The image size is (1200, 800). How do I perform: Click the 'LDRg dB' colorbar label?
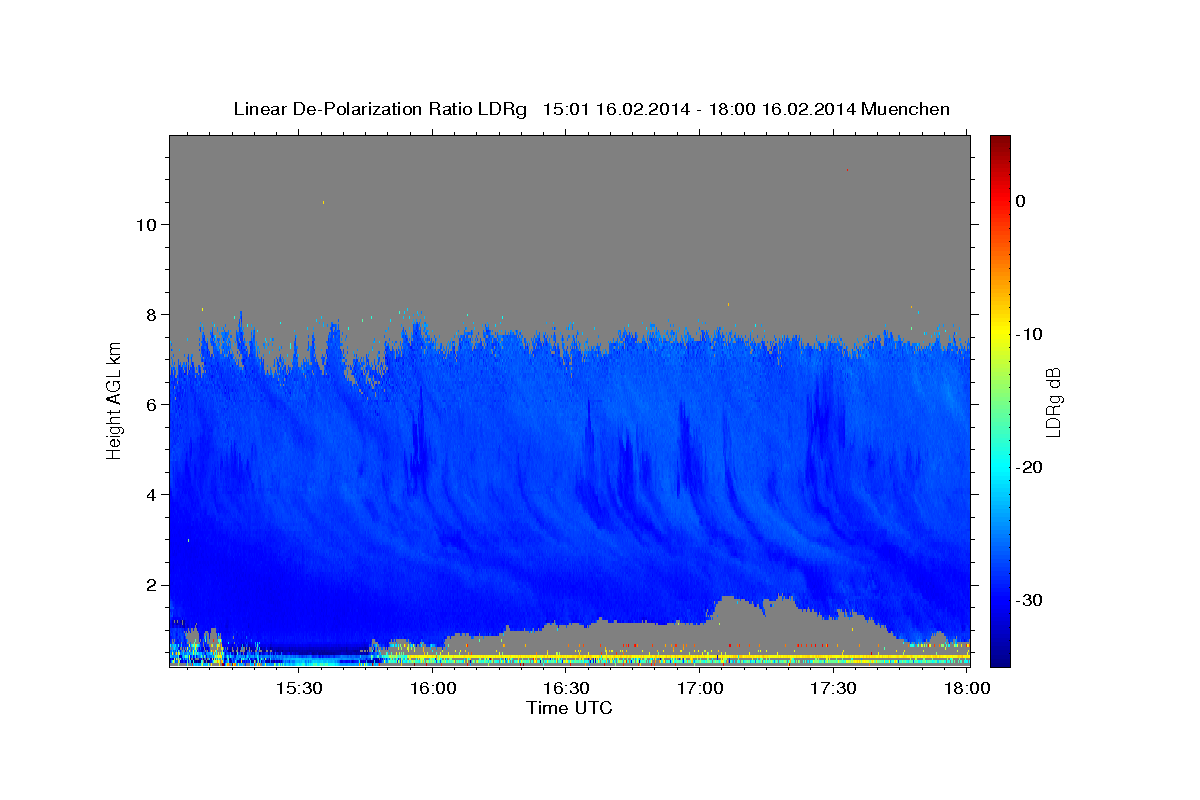point(1052,403)
